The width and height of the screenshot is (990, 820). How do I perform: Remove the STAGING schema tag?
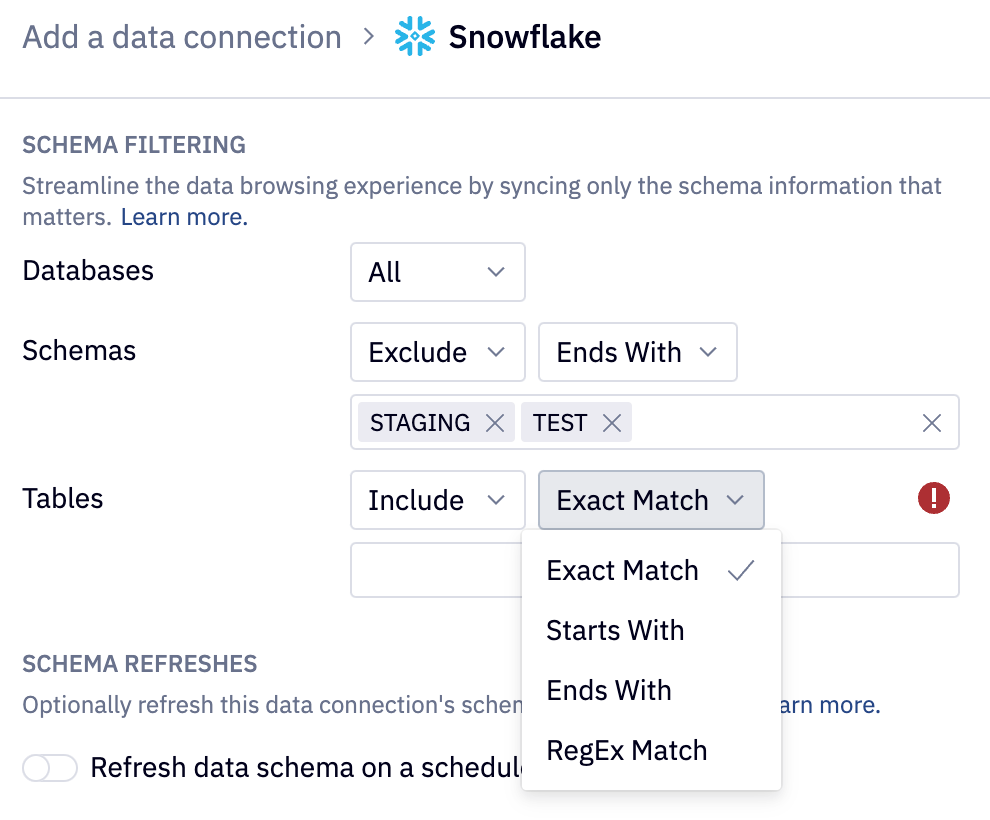(494, 423)
